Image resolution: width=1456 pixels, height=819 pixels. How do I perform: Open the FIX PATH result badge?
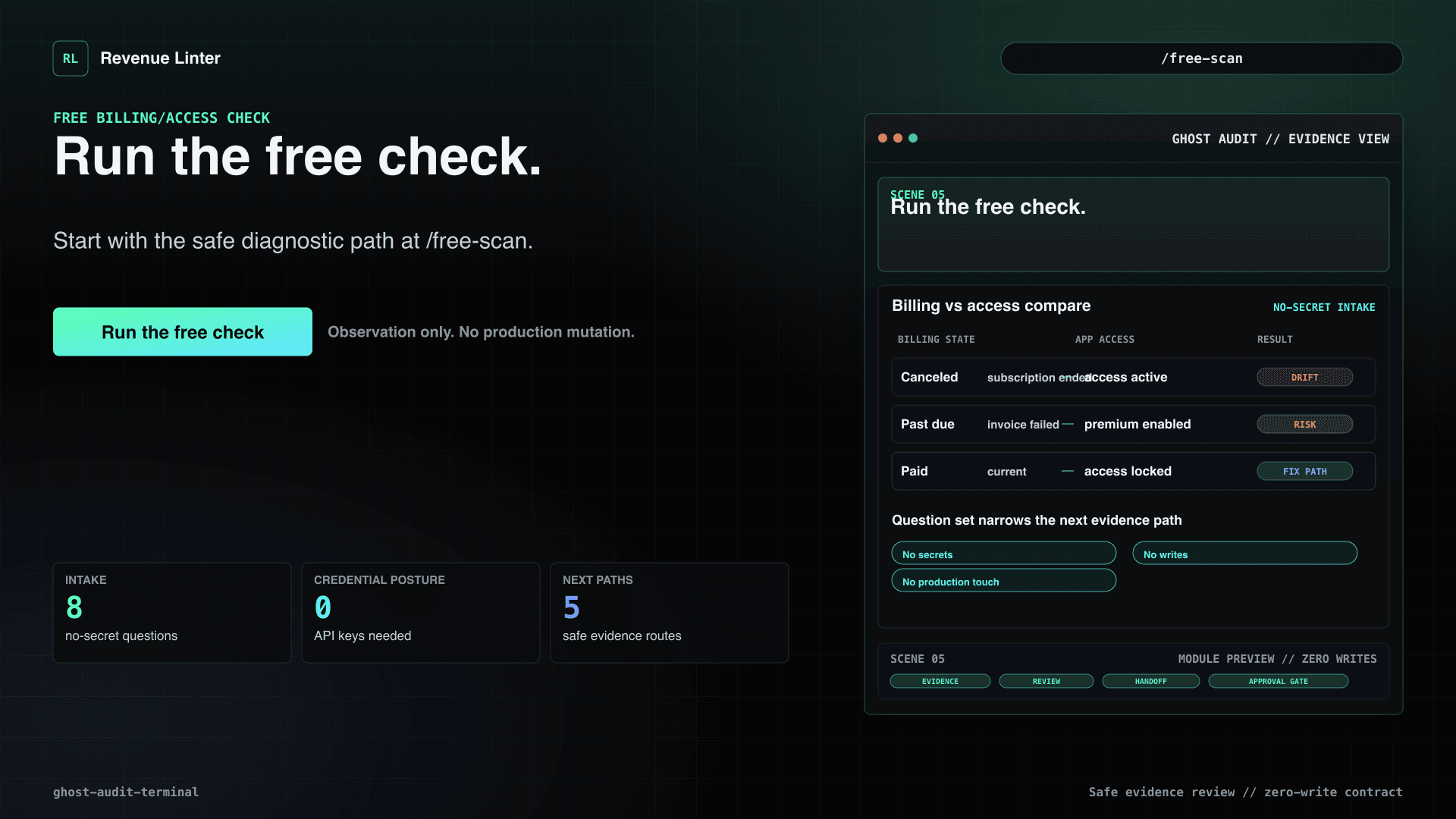point(1304,472)
